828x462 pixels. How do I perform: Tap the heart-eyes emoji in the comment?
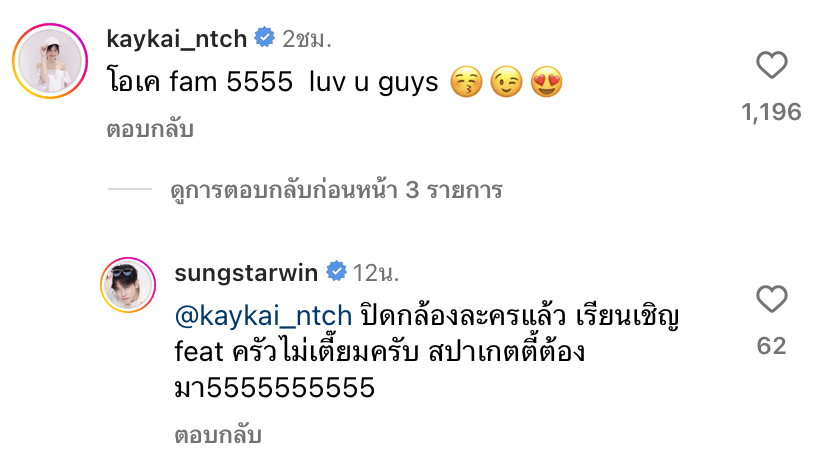tap(547, 82)
